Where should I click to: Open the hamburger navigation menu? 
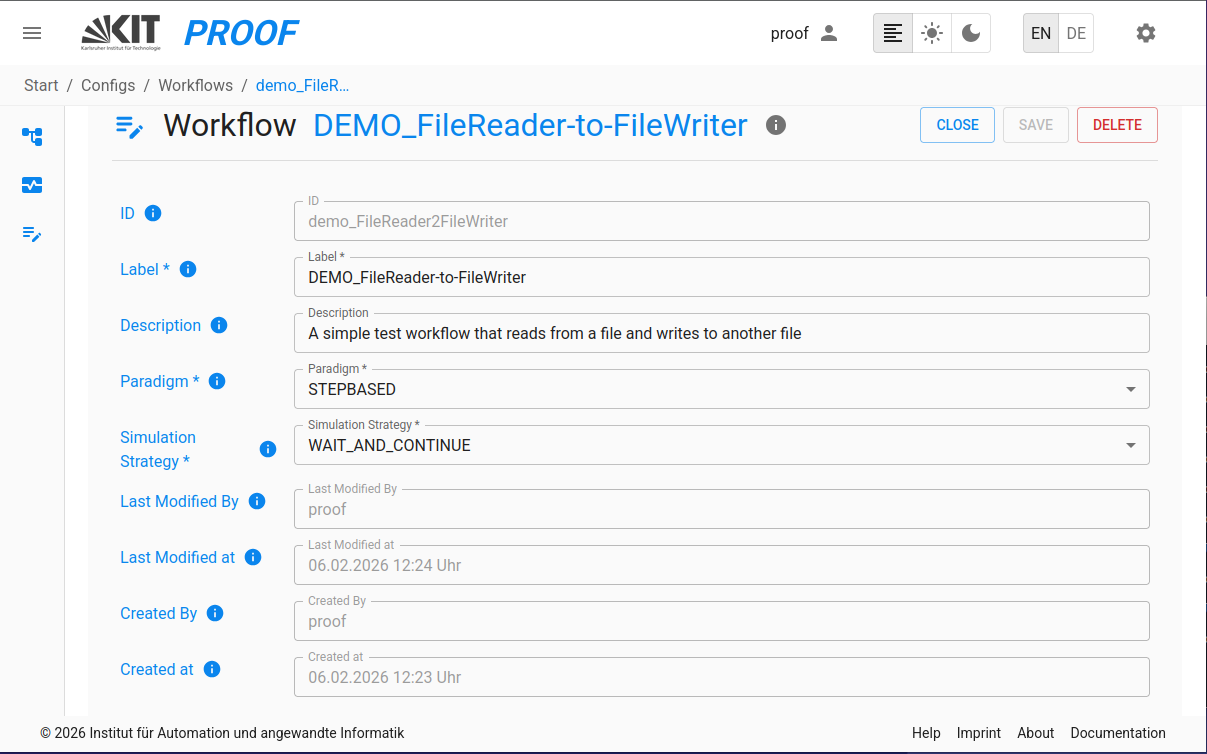(x=32, y=33)
